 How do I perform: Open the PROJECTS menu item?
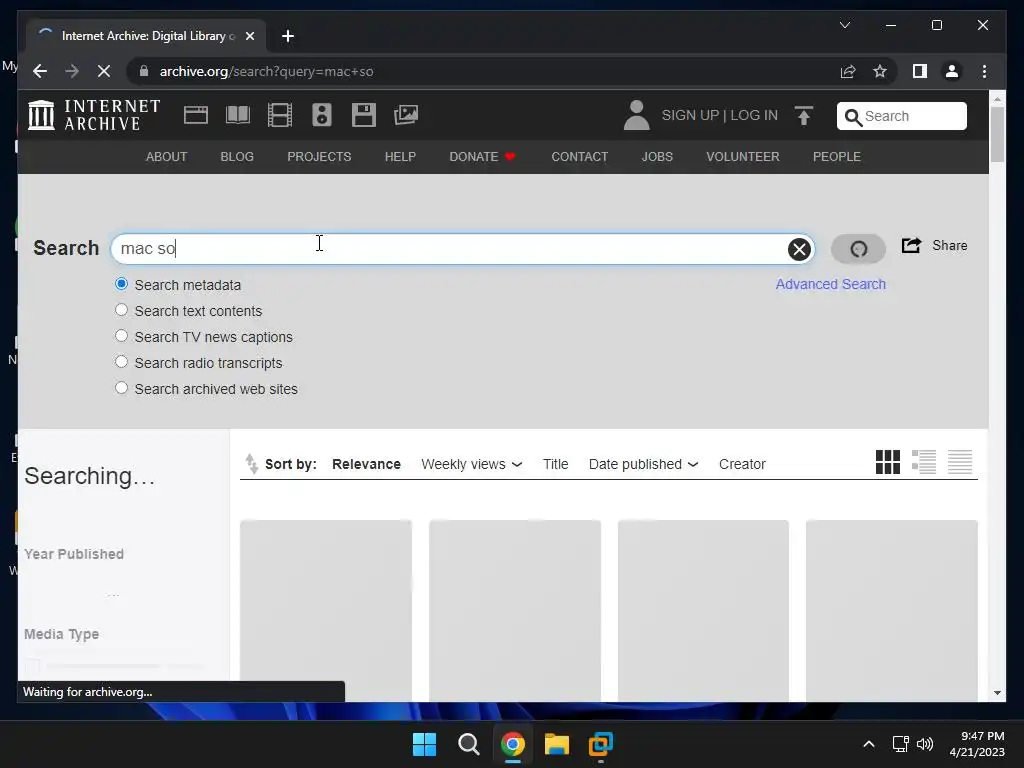[319, 157]
